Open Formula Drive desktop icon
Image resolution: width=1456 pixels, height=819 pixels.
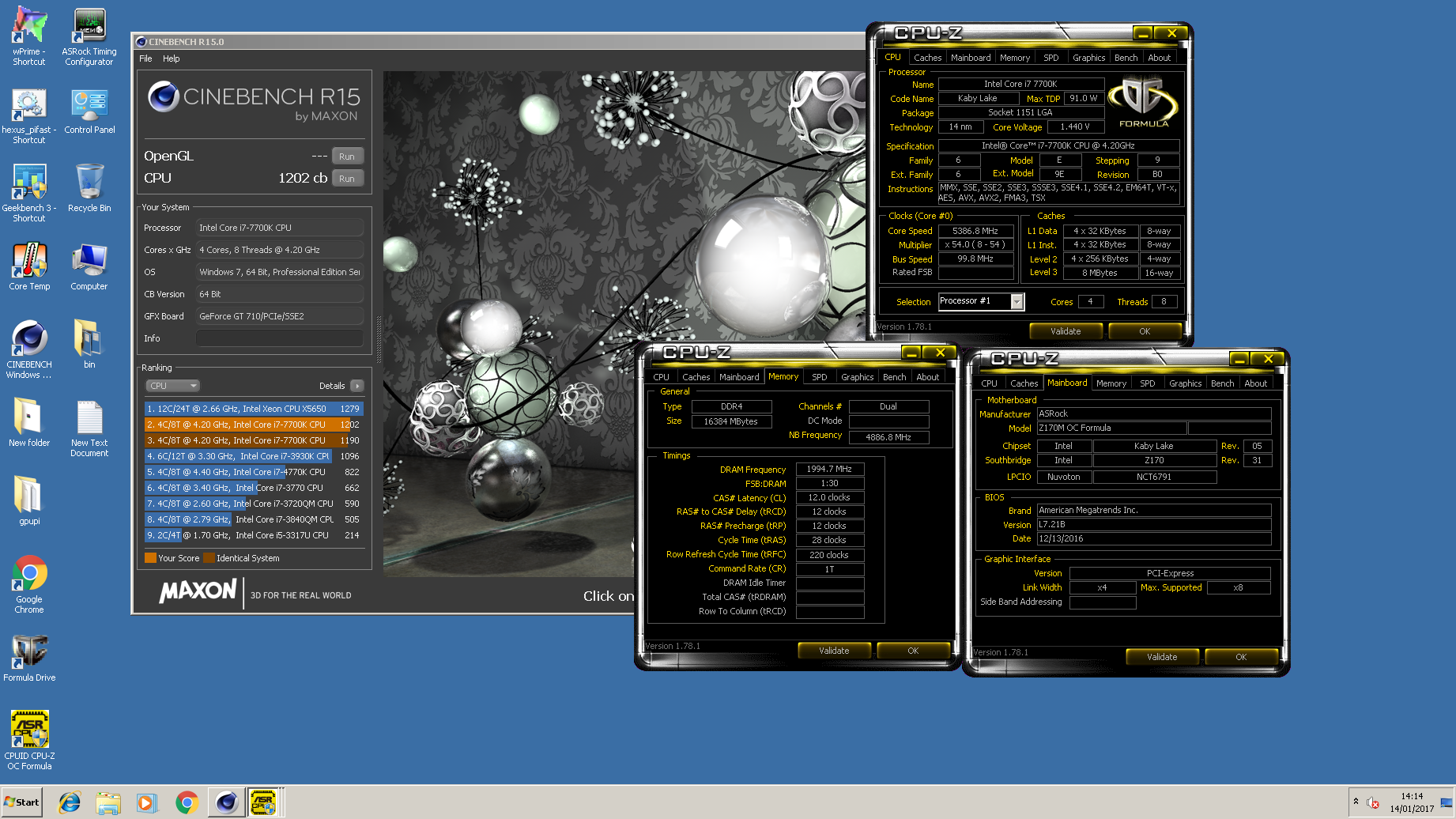[x=29, y=658]
